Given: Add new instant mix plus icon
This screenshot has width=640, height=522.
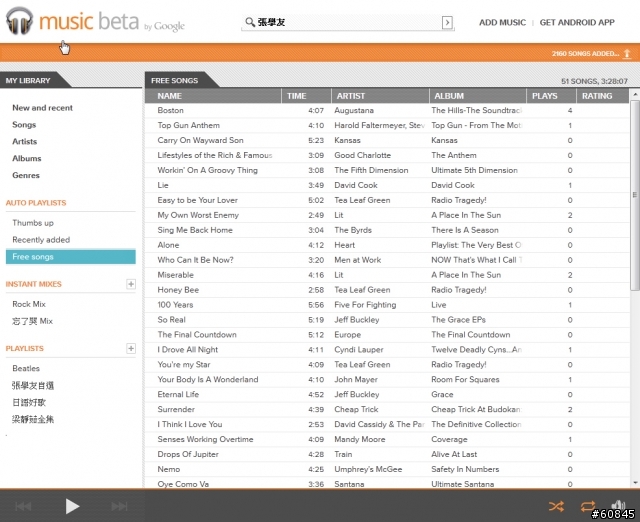Looking at the screenshot, I should click(x=131, y=284).
